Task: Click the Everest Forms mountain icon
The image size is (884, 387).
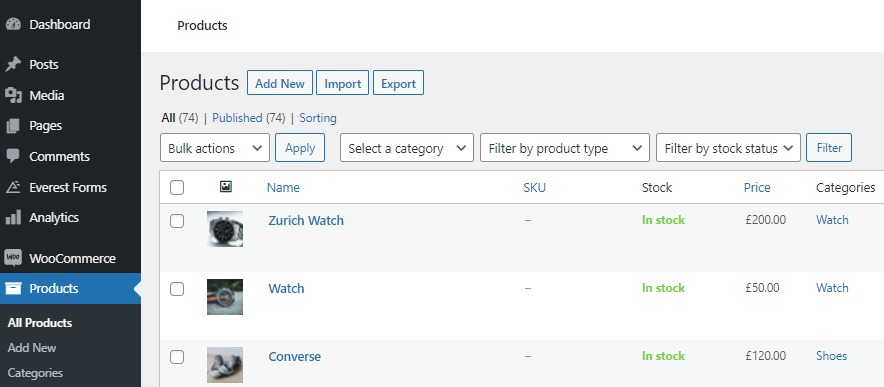Action: coord(13,187)
